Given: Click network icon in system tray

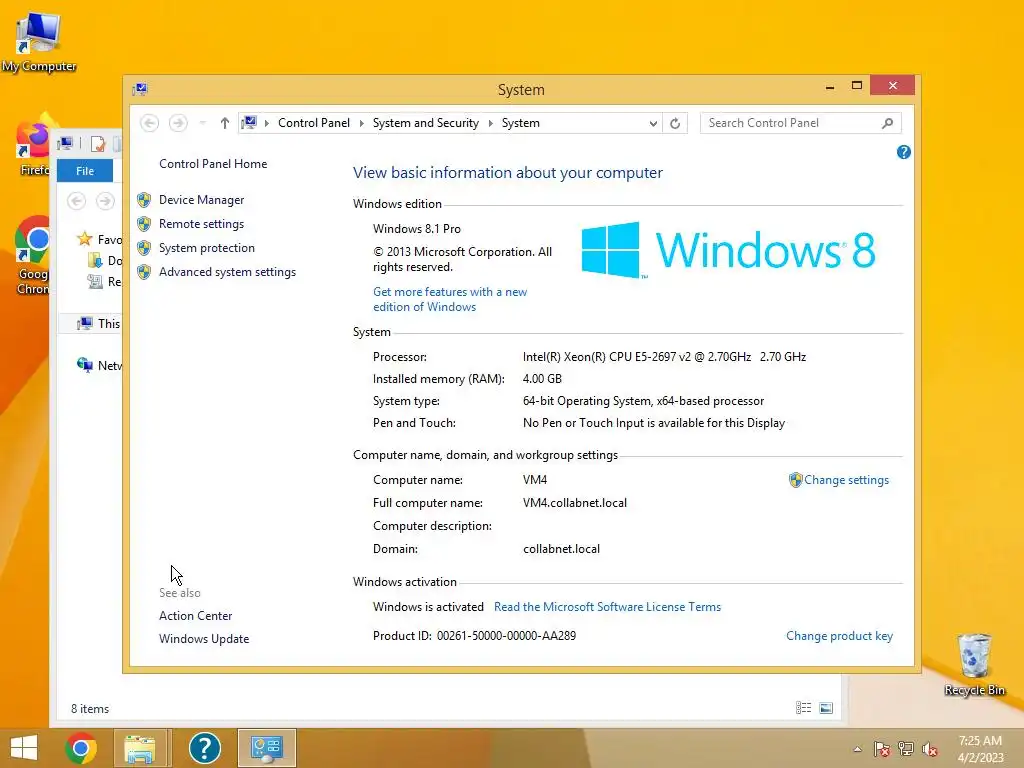Looking at the screenshot, I should point(906,749).
